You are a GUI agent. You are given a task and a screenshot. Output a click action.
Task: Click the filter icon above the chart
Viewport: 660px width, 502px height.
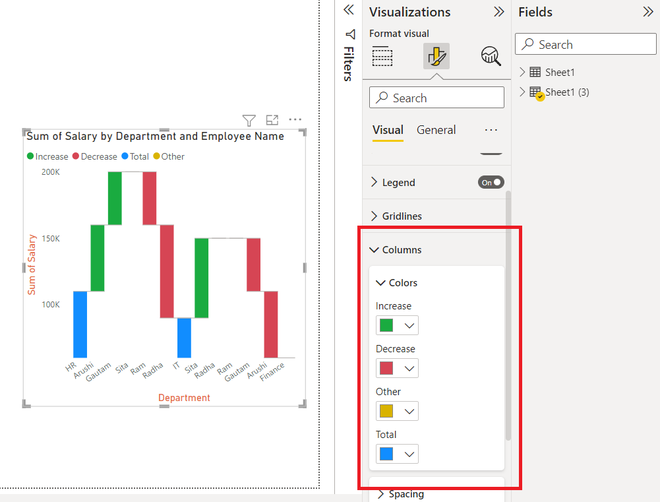pyautogui.click(x=249, y=121)
